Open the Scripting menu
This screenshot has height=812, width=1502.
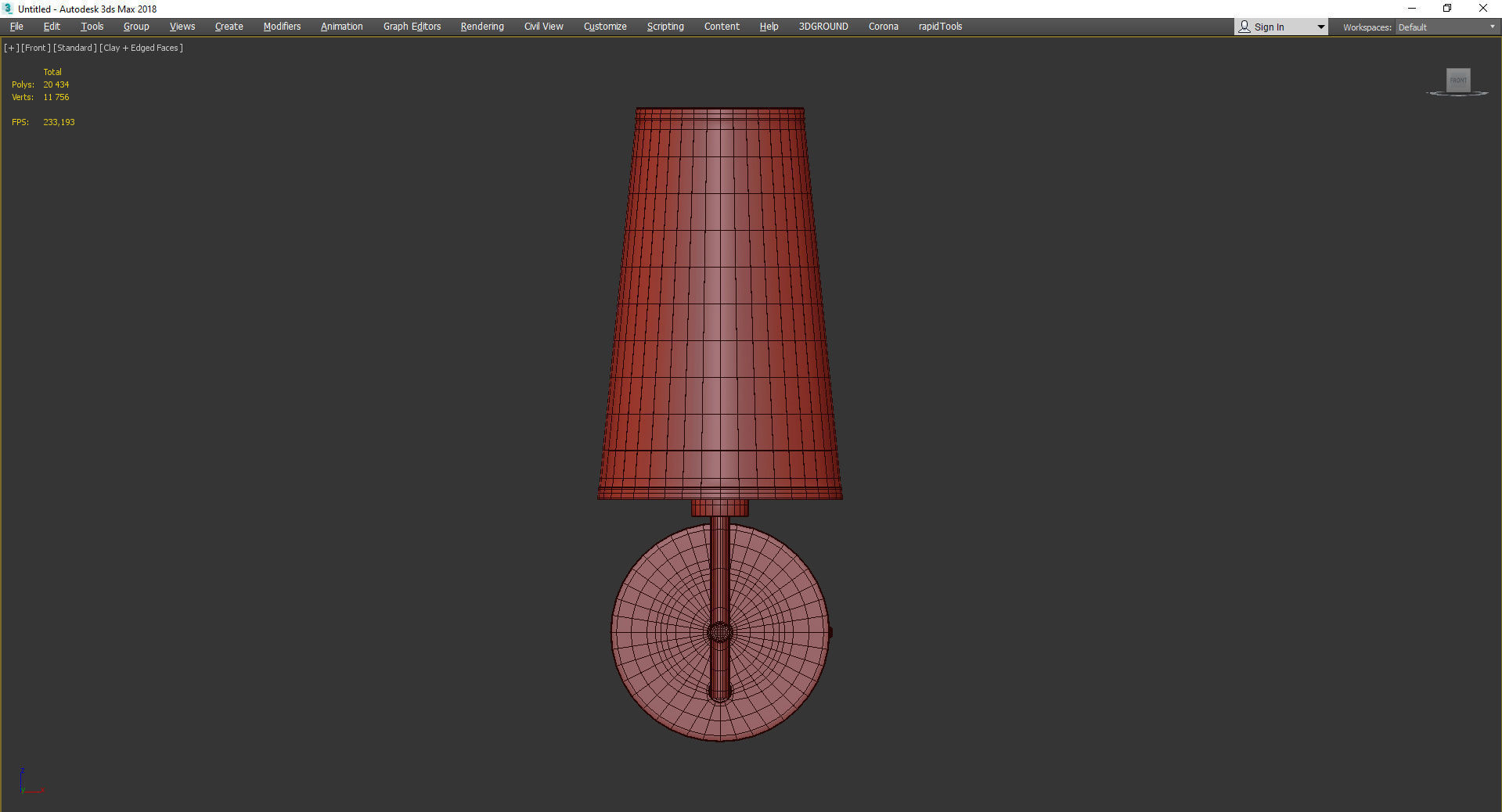click(665, 27)
